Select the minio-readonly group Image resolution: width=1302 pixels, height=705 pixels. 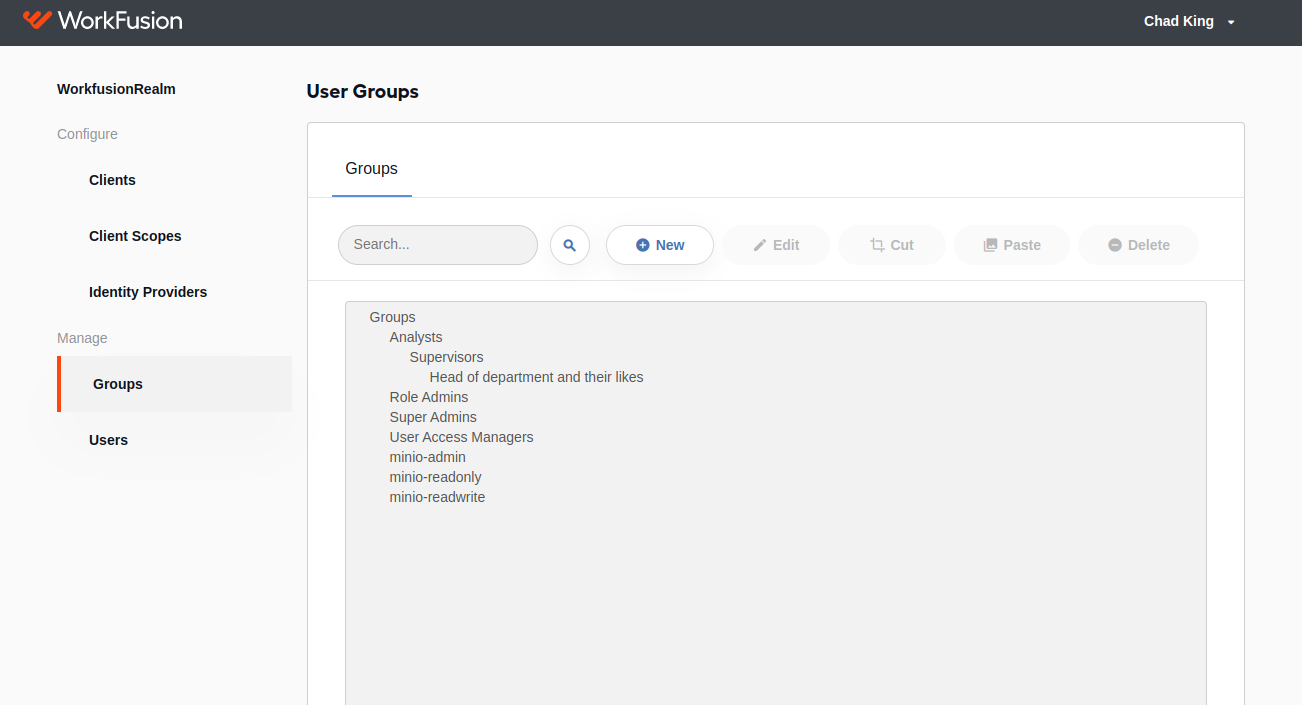click(435, 477)
